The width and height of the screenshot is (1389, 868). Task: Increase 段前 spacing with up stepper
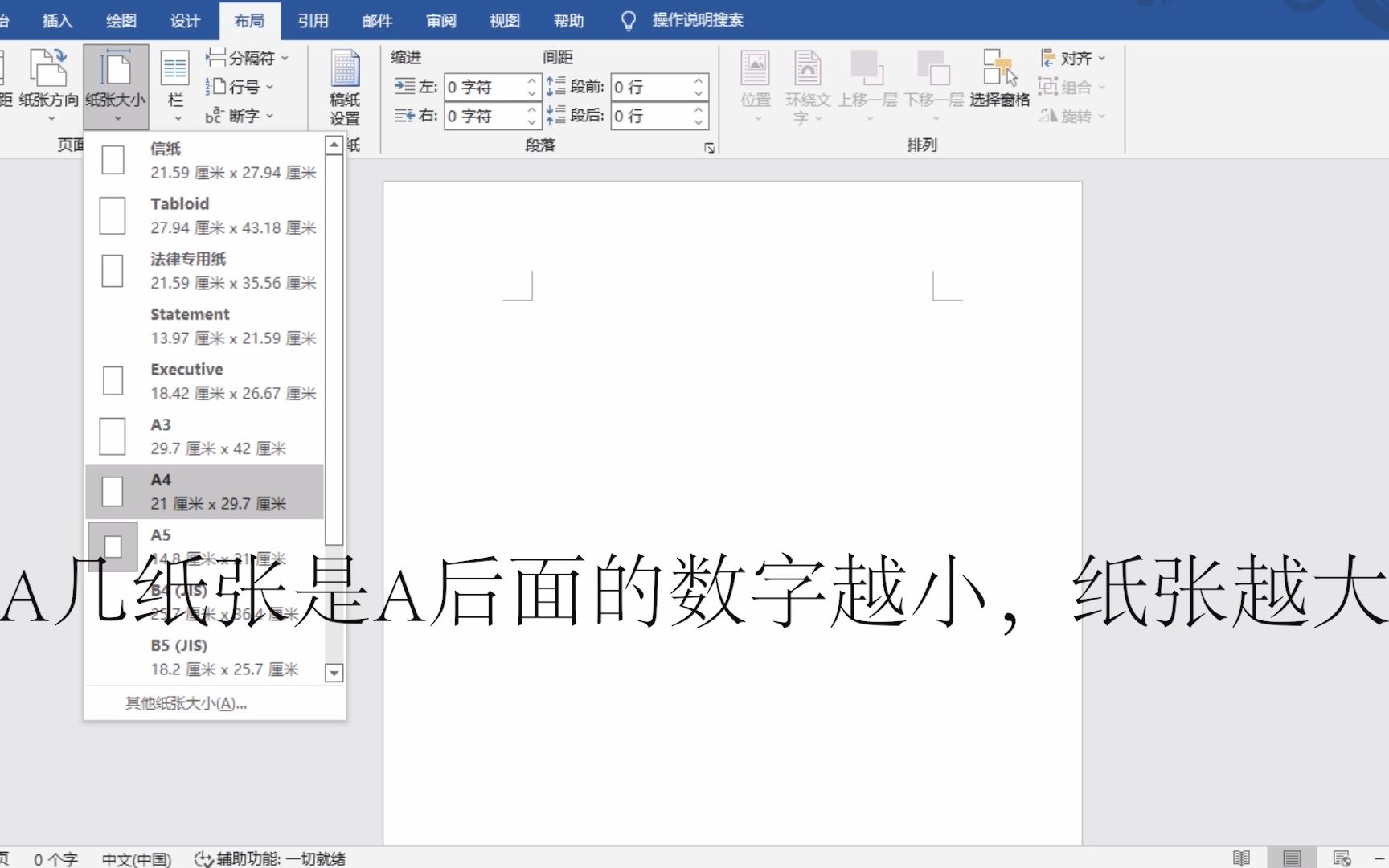point(698,80)
